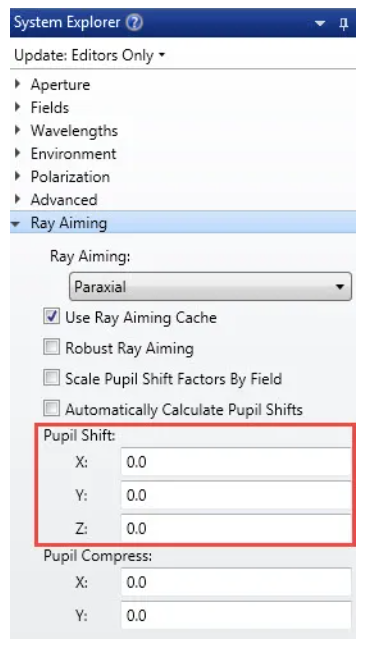Enable Automatically Calculate Pupil Shifts checkbox

click(x=51, y=409)
